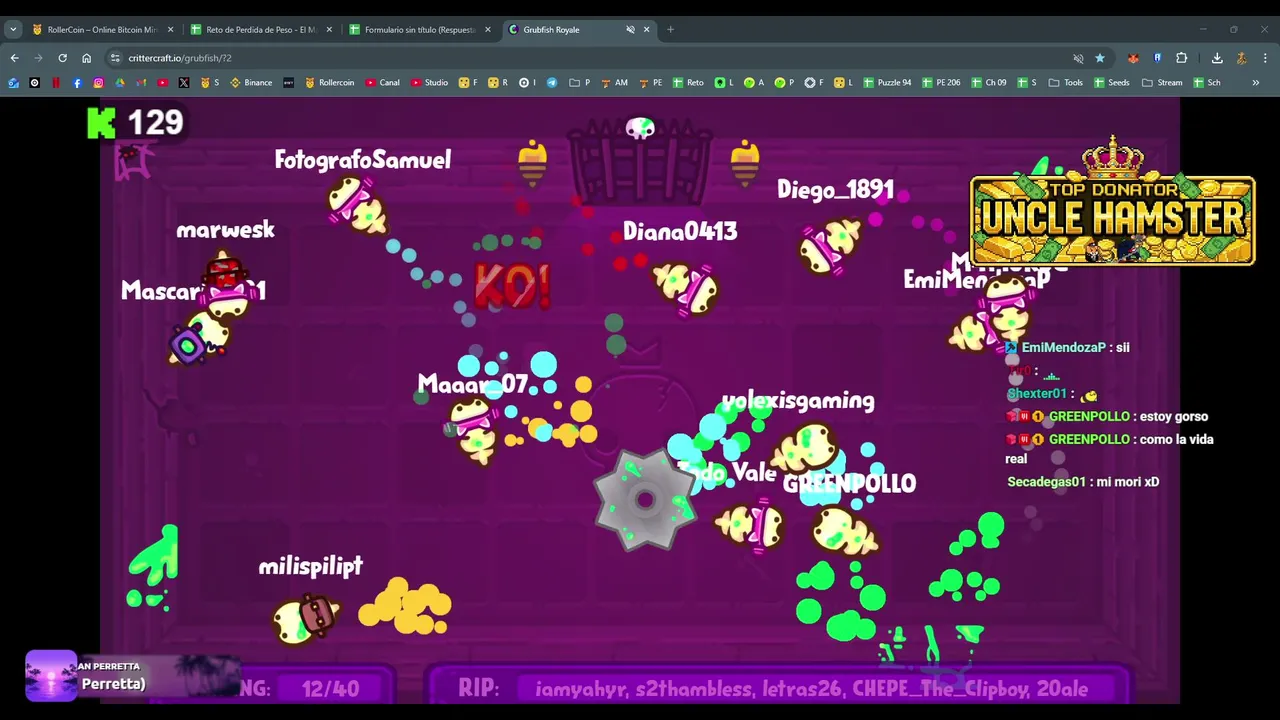Screen dimensions: 1280x720
Task: Open the Instagram bookmark icon
Action: click(x=98, y=83)
